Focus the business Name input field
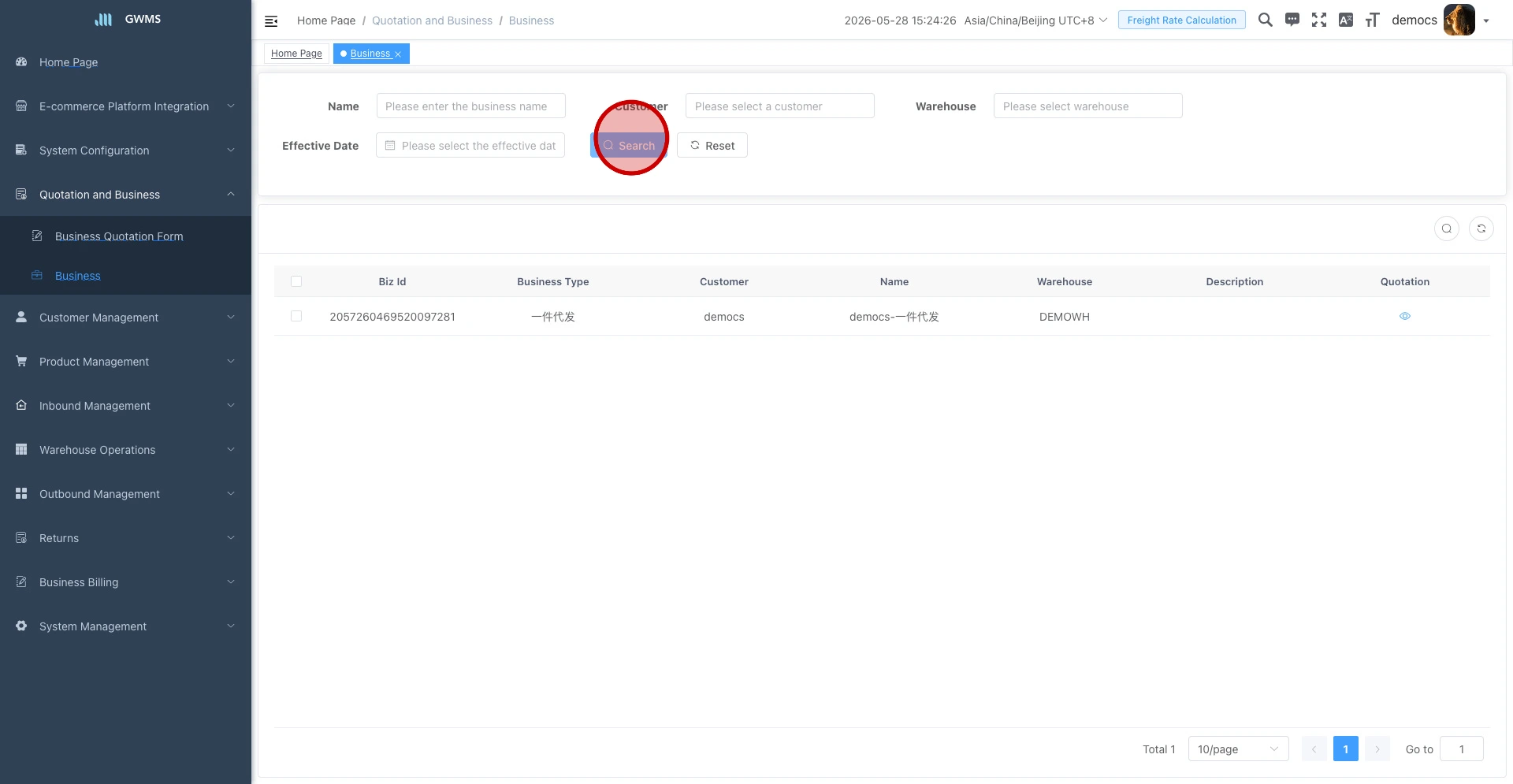The width and height of the screenshot is (1513, 784). 471,106
